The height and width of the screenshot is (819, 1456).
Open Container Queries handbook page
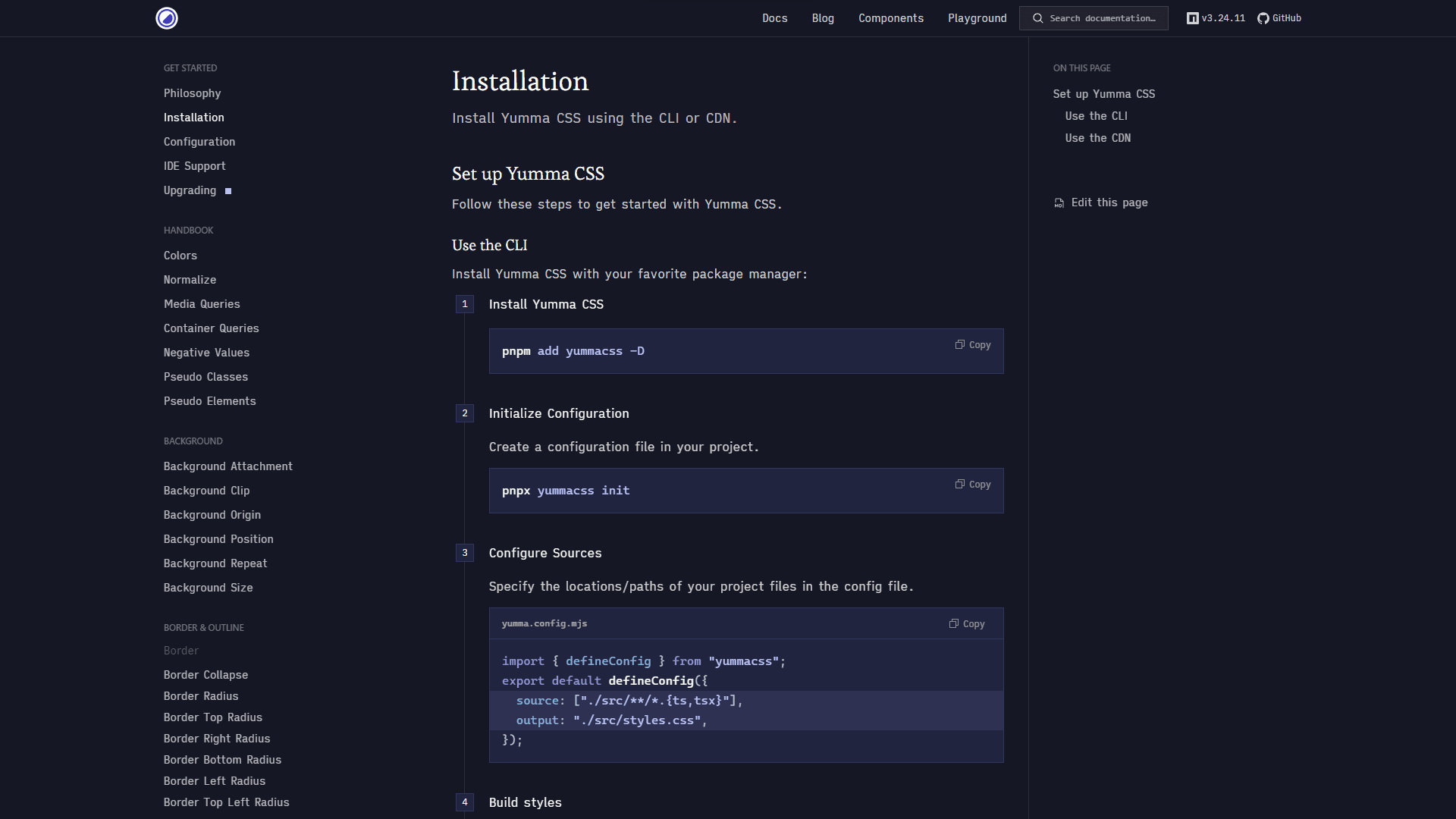[x=212, y=328]
